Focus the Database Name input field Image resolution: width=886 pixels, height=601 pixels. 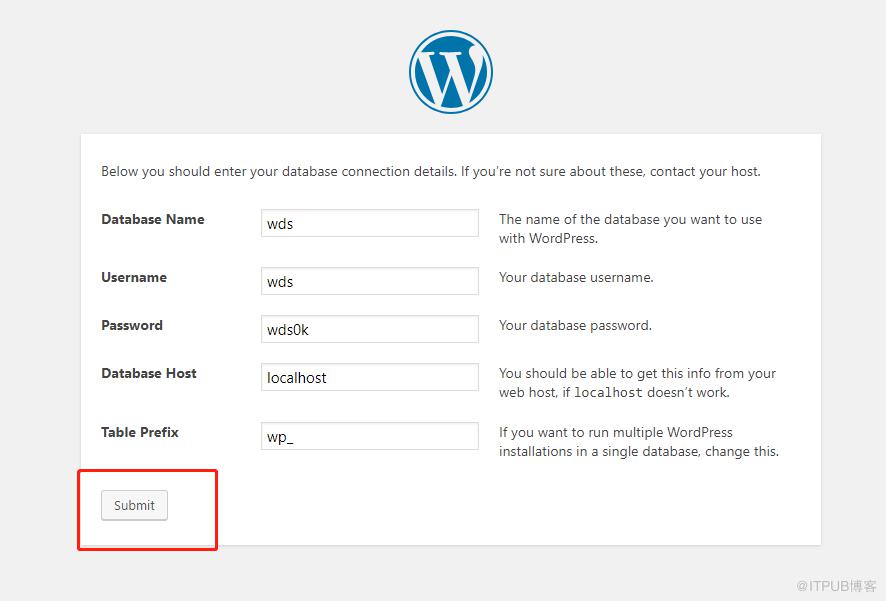coord(370,223)
